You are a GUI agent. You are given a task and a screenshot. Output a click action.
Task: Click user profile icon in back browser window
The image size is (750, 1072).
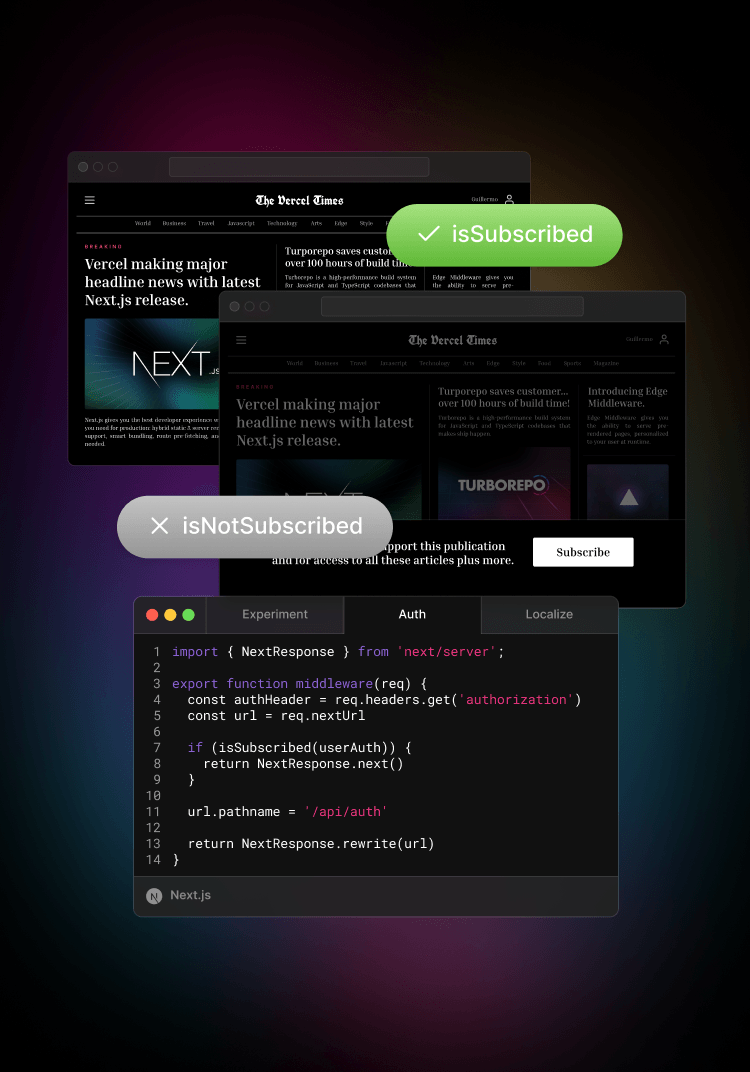[509, 200]
